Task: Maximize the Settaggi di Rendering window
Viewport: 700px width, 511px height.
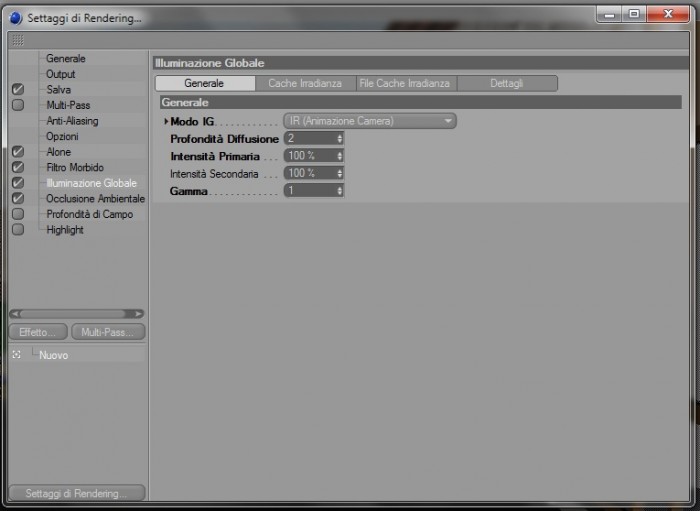Action: (634, 15)
